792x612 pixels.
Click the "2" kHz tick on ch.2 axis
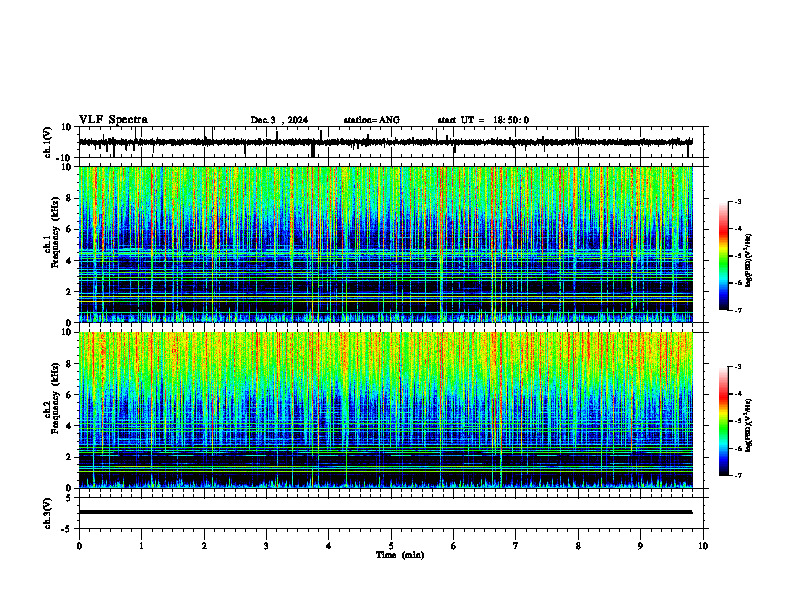point(70,457)
